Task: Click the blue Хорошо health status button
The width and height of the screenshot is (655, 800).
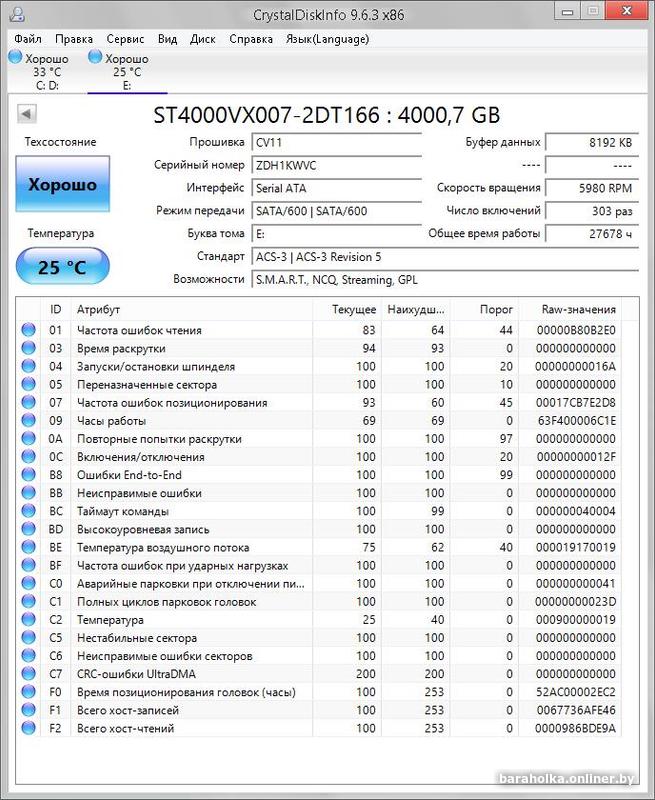Action: (62, 184)
